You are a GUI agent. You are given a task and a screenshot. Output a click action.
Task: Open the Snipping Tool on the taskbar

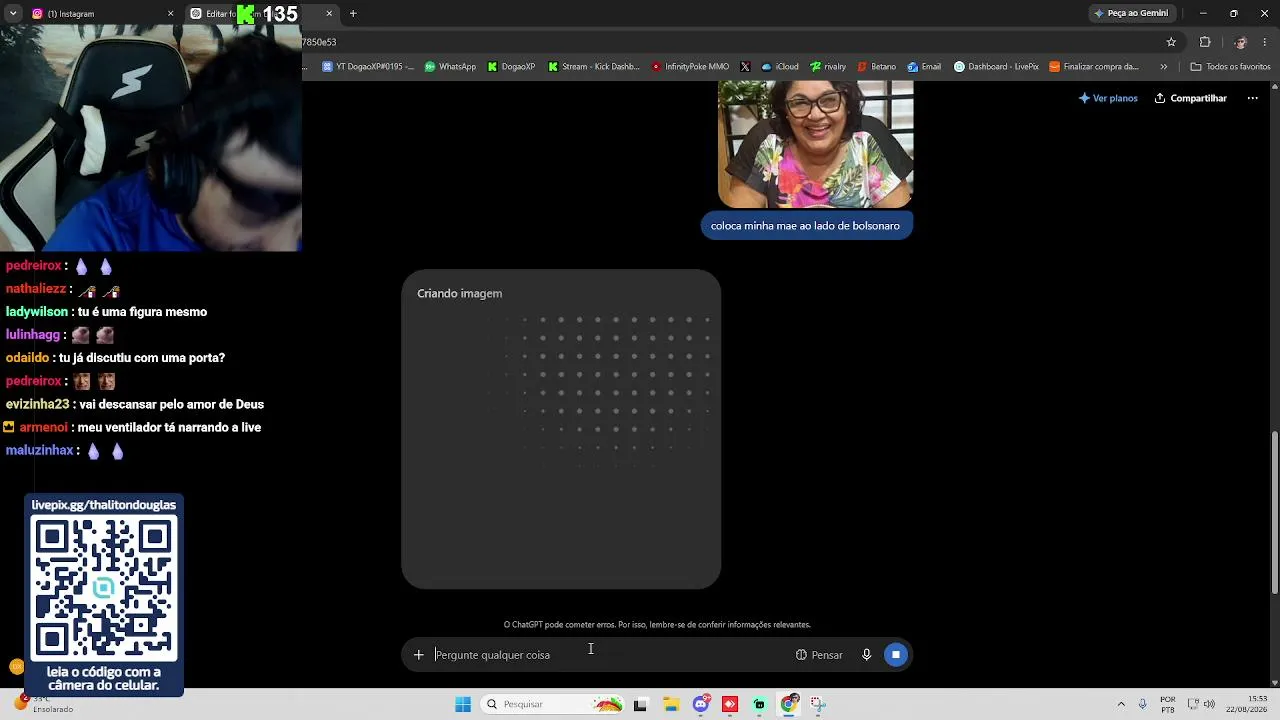818,704
